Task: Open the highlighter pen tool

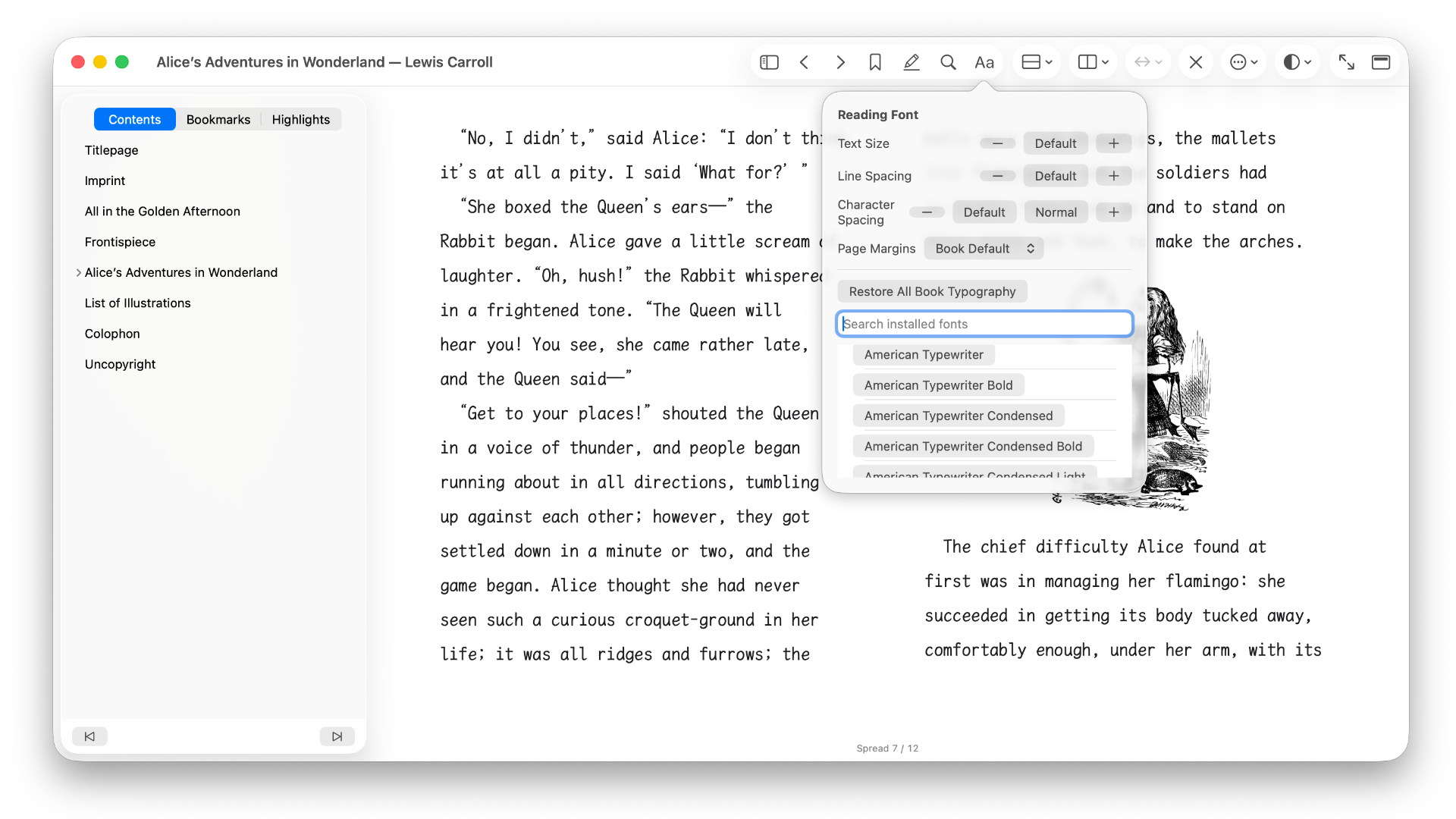Action: pyautogui.click(x=912, y=62)
